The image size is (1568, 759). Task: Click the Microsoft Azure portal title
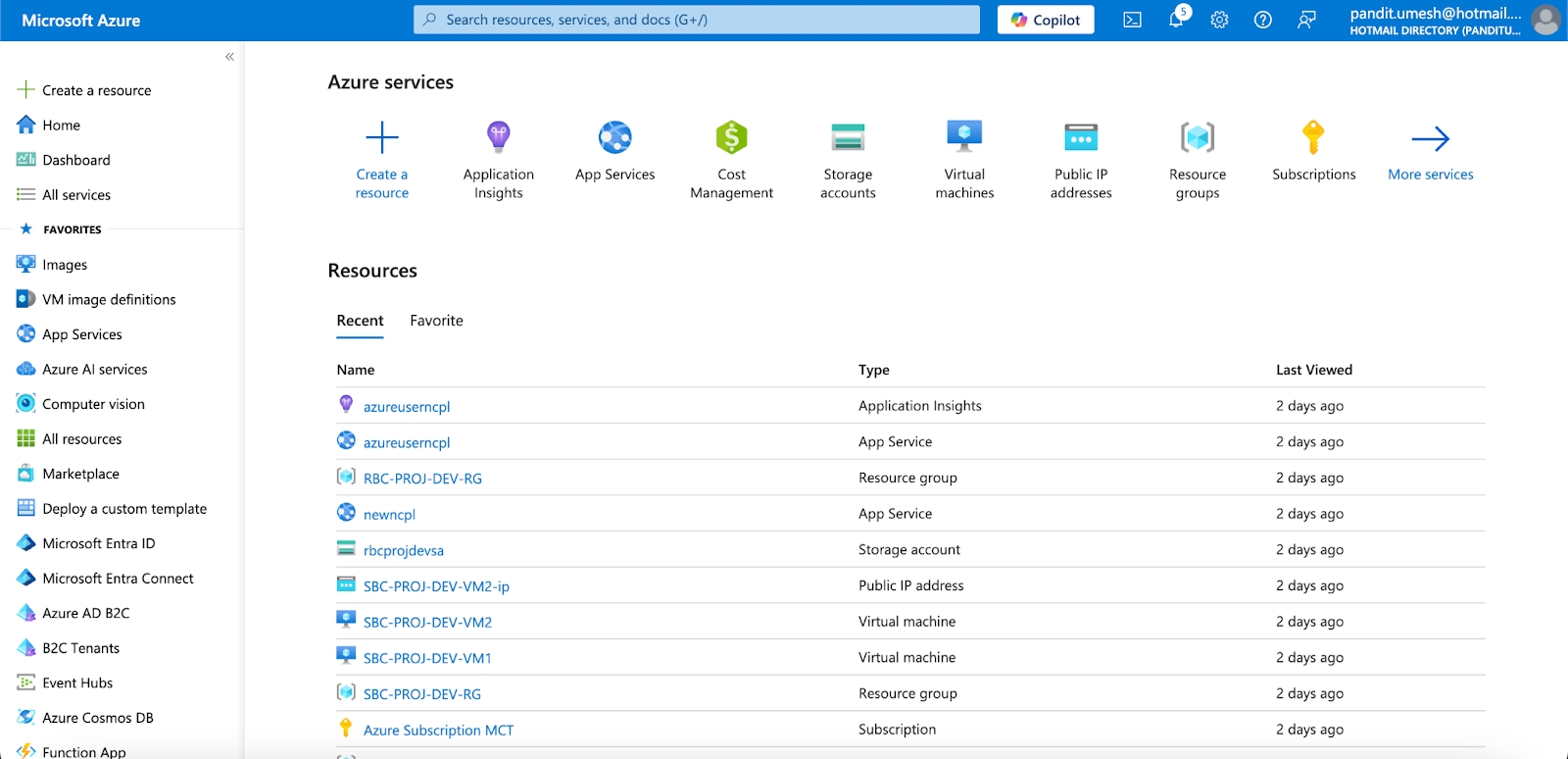click(x=80, y=21)
